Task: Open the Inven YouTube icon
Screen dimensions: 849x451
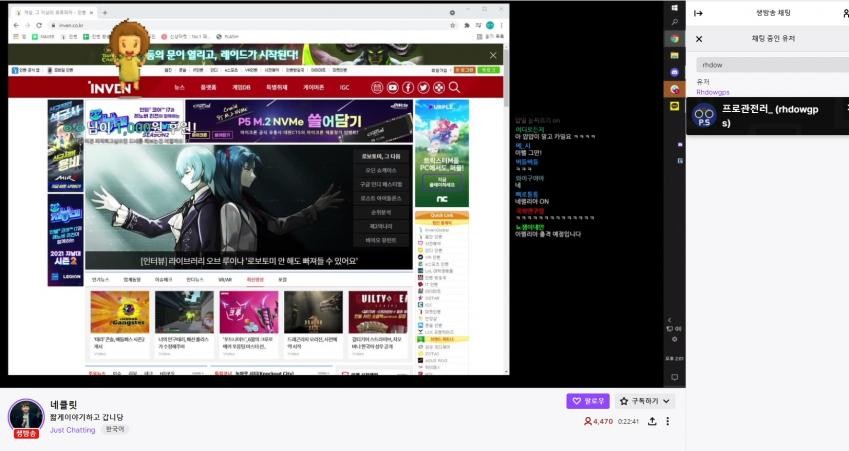Action: pos(393,87)
